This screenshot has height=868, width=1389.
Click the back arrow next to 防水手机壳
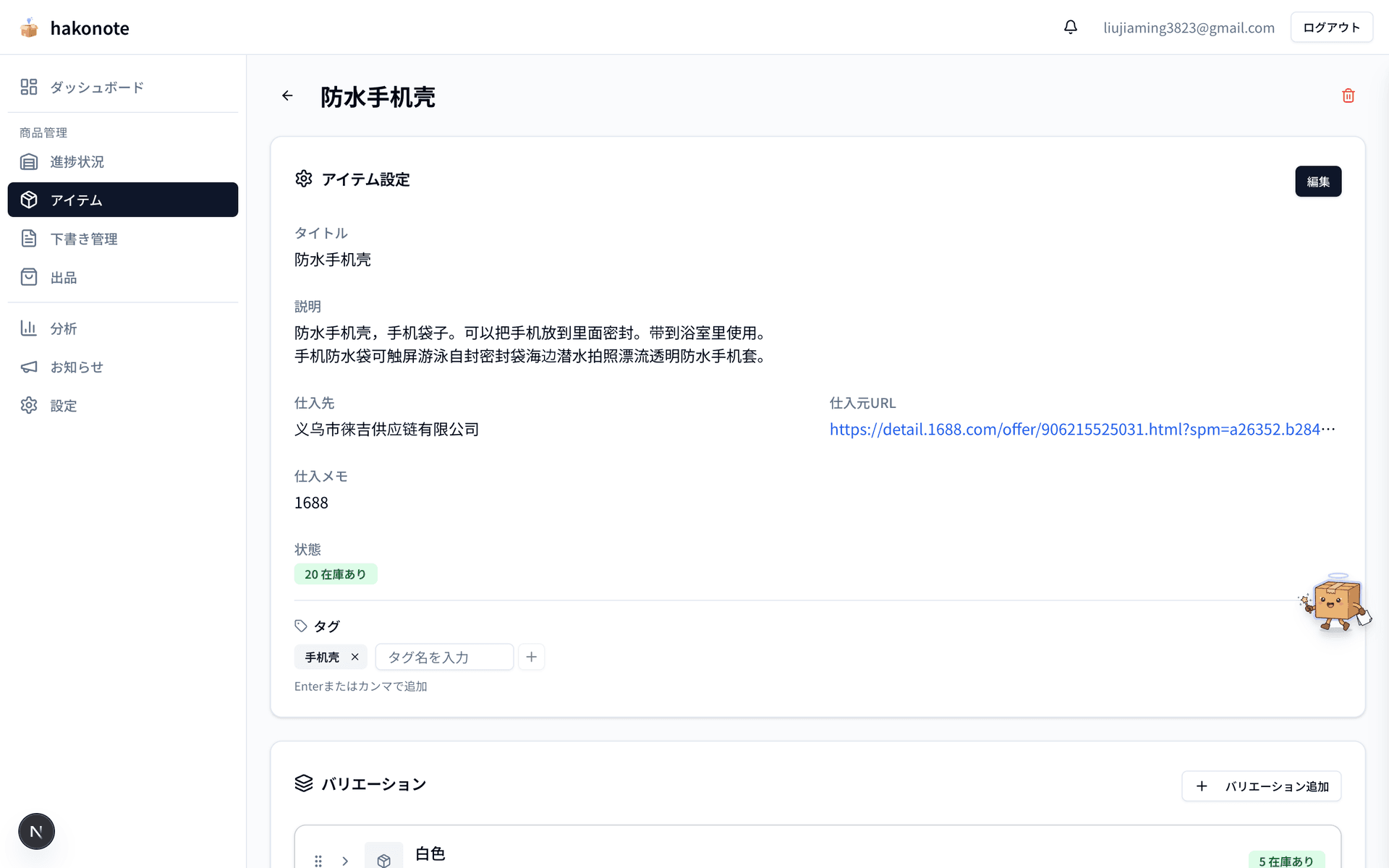click(287, 95)
